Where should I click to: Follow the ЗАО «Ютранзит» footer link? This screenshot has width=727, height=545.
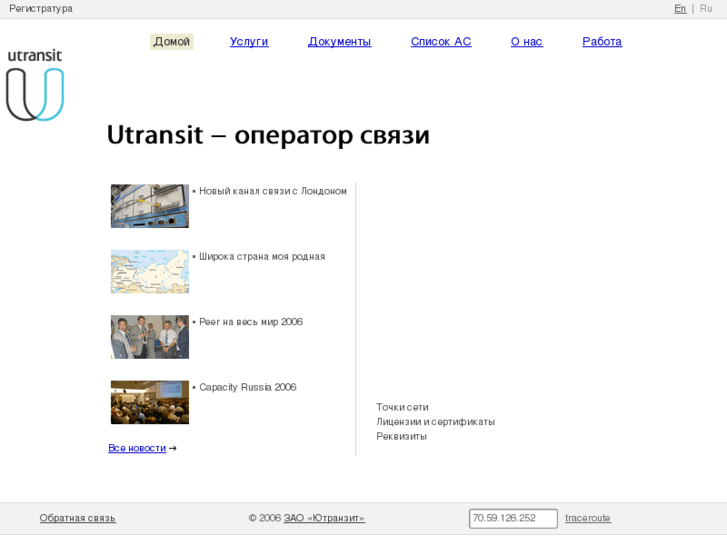pos(324,518)
